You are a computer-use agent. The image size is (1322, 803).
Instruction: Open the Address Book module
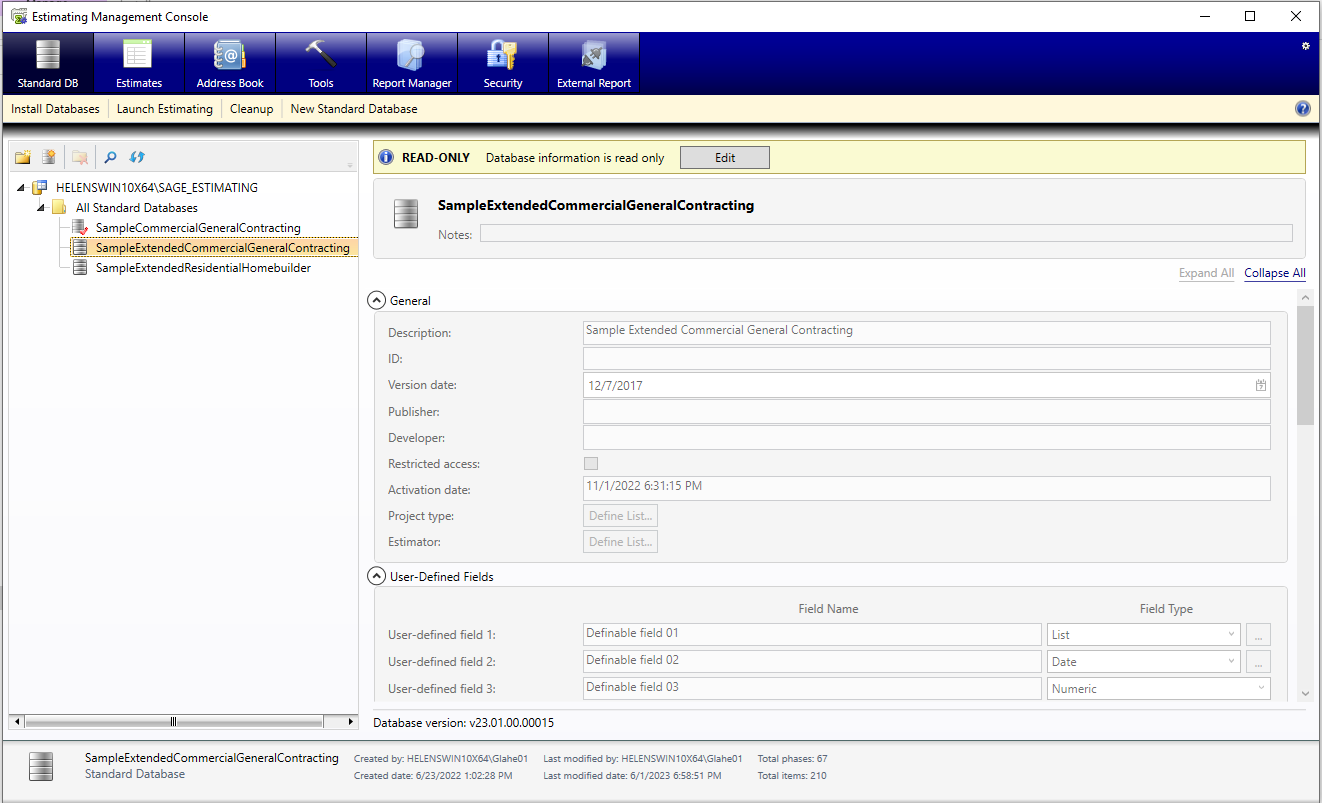[230, 63]
